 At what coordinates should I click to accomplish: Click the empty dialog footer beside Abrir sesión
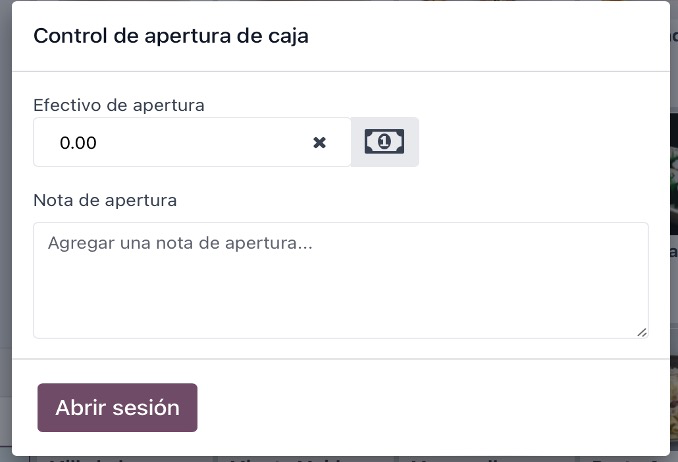pos(432,407)
